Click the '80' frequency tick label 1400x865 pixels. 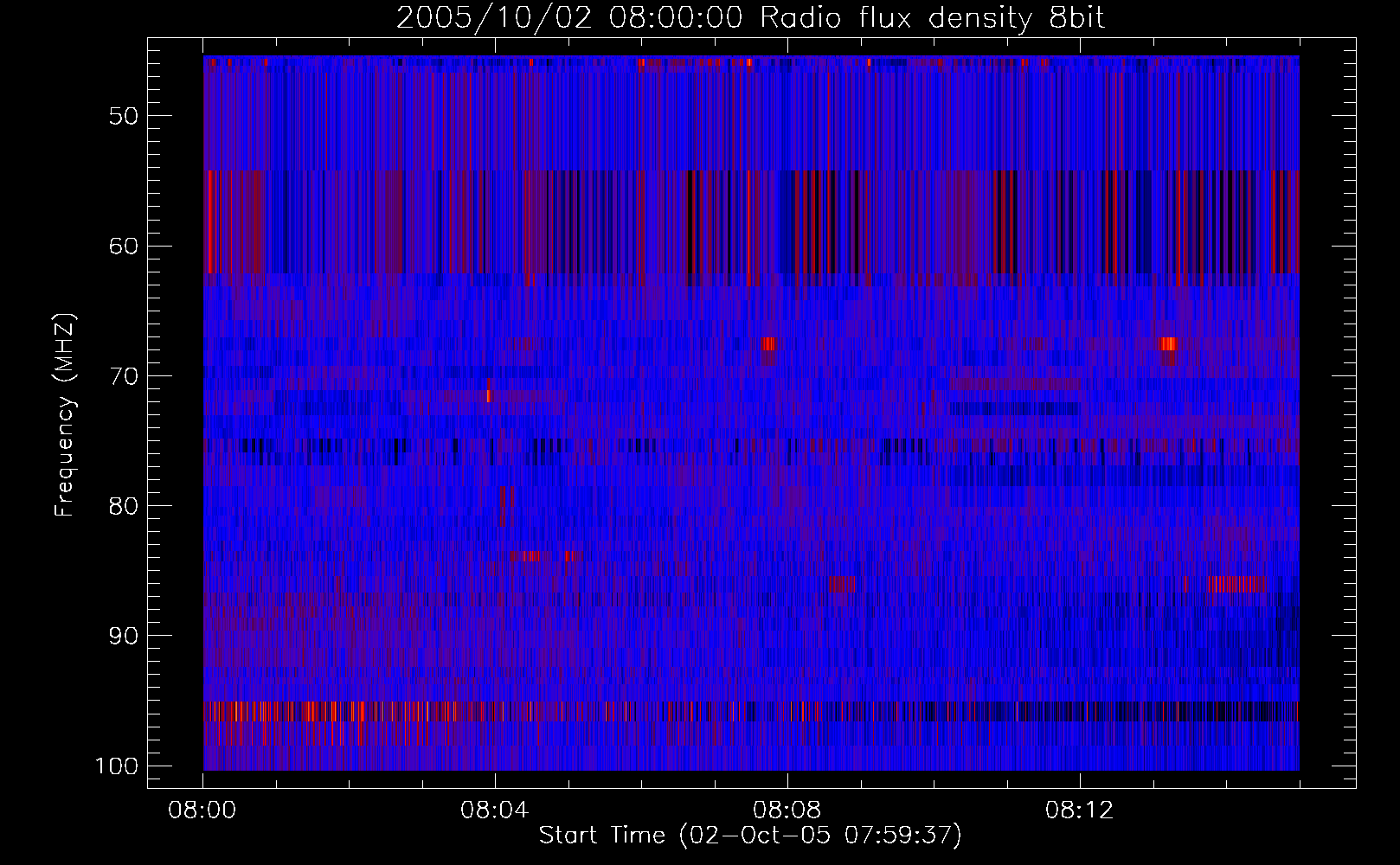click(124, 506)
